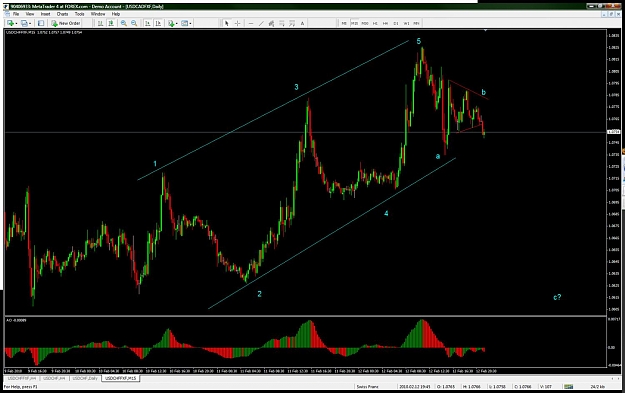Screen dimensions: 625x393
Task: Minimize the inner chart window
Action: 604,14
